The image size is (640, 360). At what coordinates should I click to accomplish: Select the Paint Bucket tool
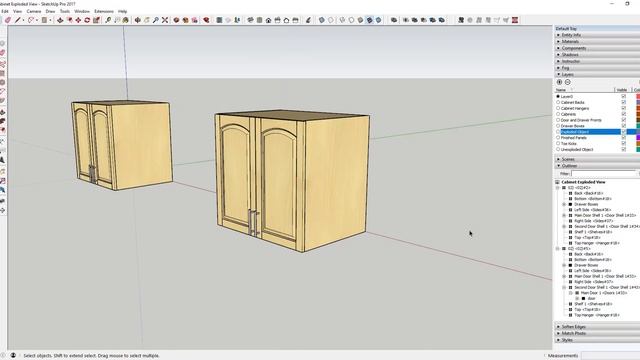pyautogui.click(x=126, y=20)
